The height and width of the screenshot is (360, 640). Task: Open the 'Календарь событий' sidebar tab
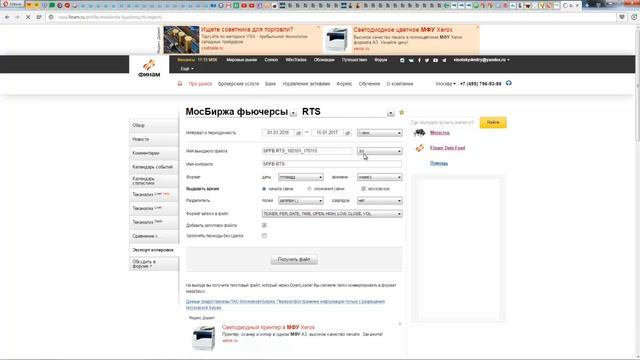tap(153, 167)
